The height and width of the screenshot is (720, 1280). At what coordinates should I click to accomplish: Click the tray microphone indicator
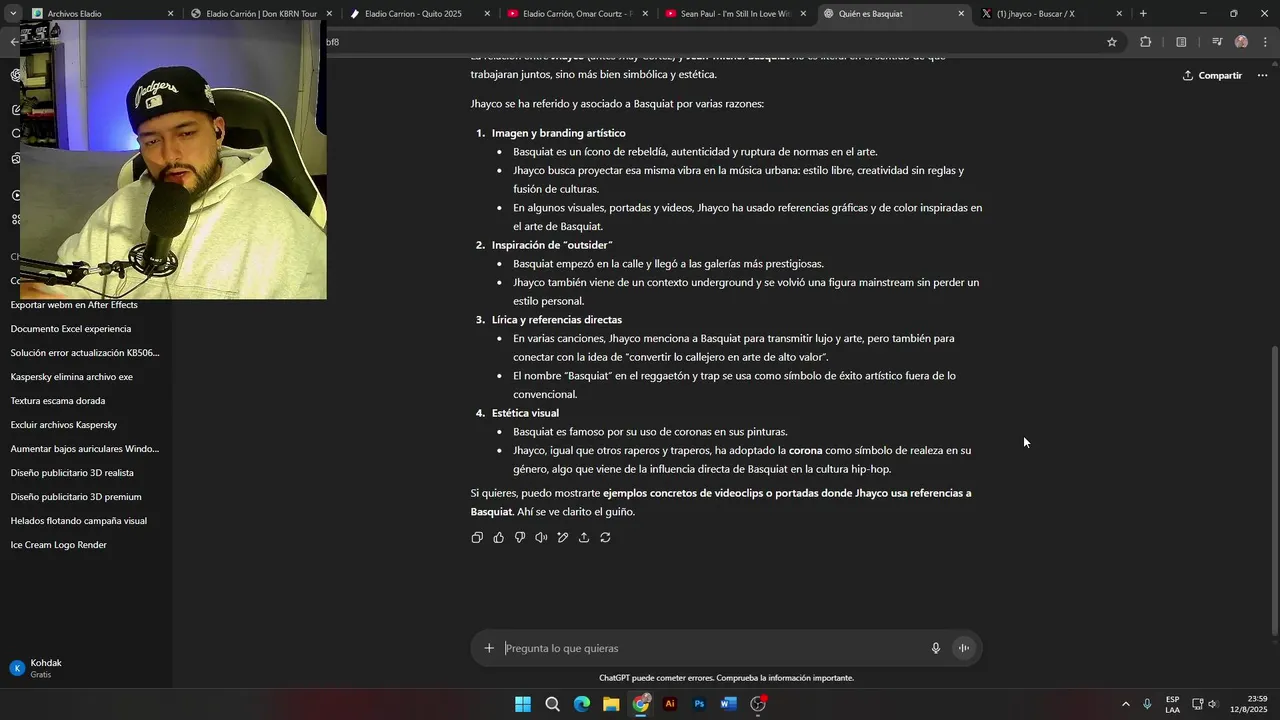pos(1147,704)
